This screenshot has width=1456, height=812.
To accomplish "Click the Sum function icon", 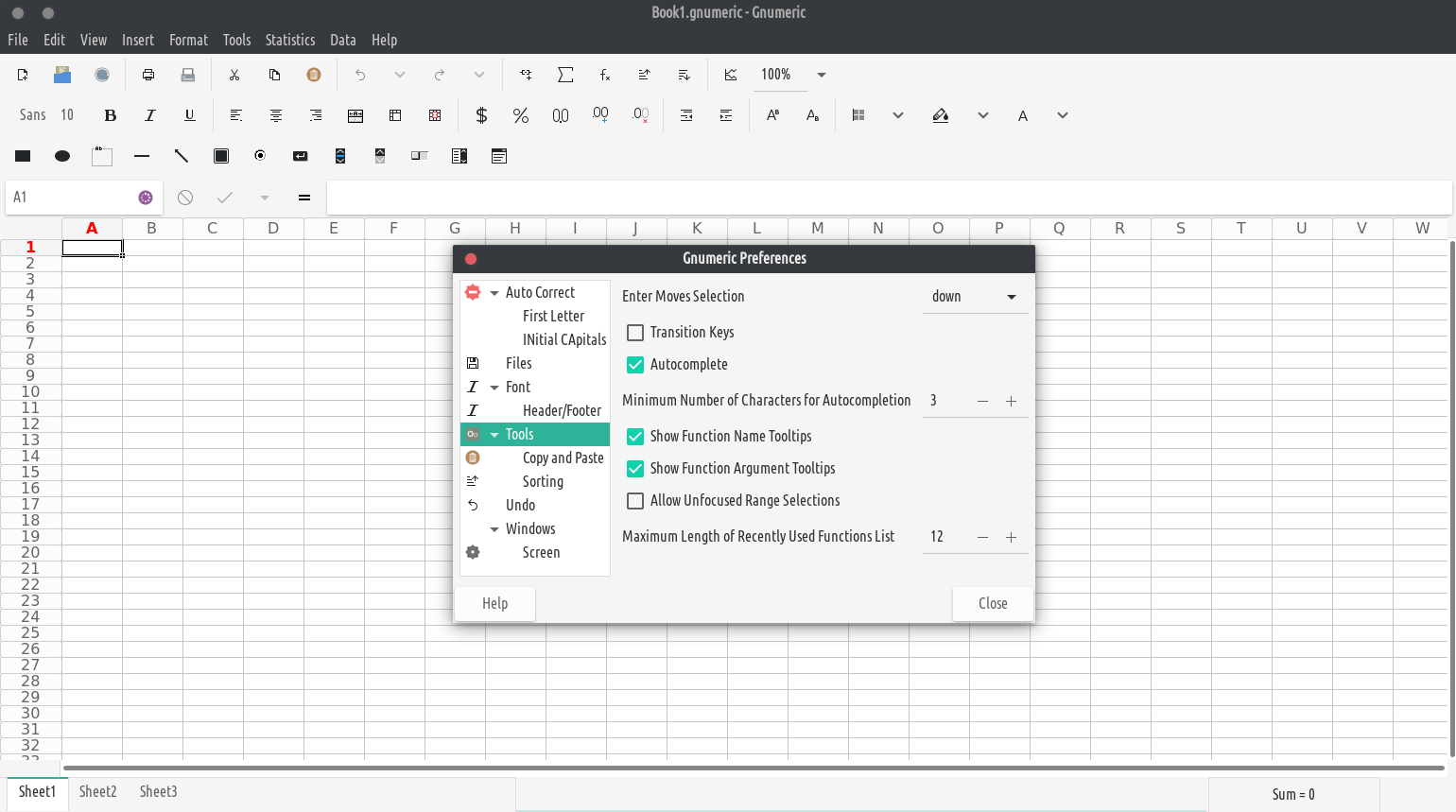I will tap(565, 75).
